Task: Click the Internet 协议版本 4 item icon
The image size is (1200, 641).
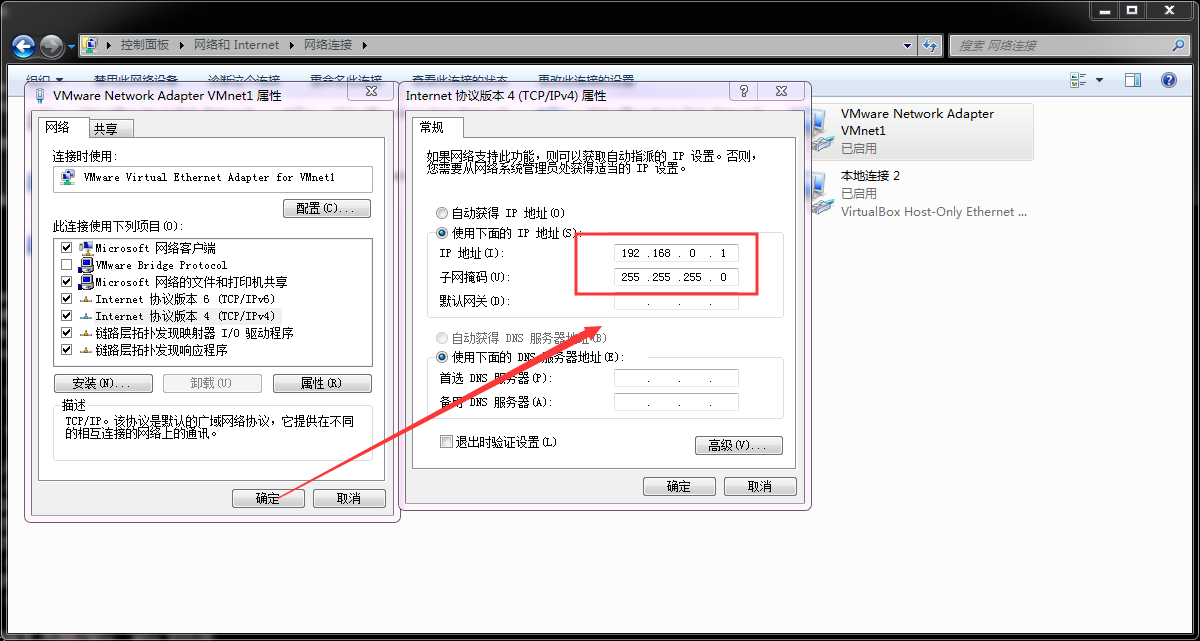Action: (86, 316)
